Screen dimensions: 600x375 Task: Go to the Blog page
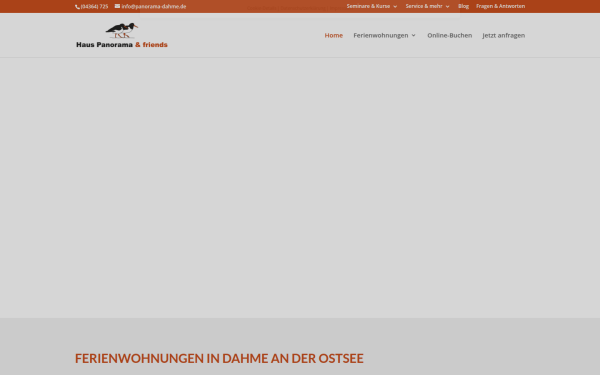pyautogui.click(x=463, y=6)
